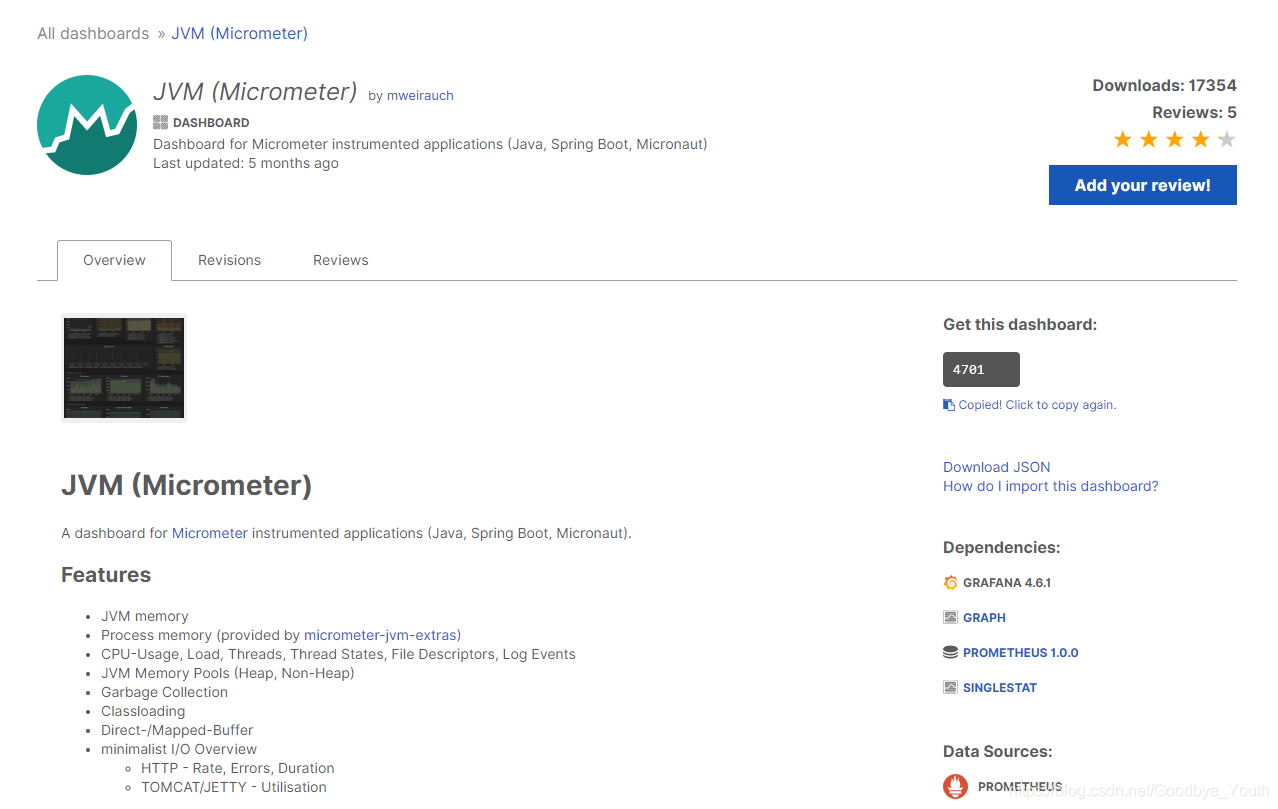Screen dimensions: 1278x809
Task: Click the Prometheus flame icon under Data Sources
Action: coord(955,786)
